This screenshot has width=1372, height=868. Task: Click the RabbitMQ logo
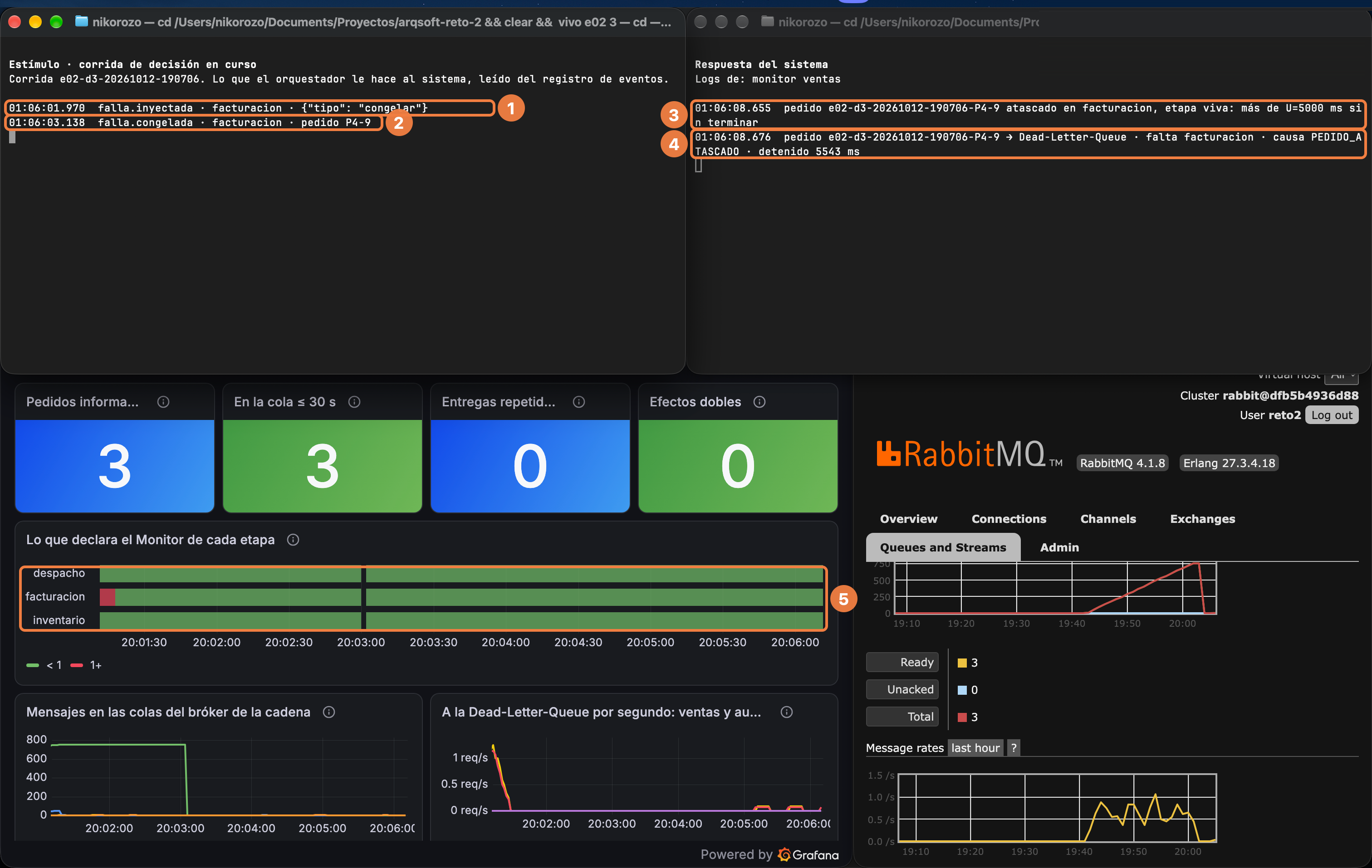[969, 454]
